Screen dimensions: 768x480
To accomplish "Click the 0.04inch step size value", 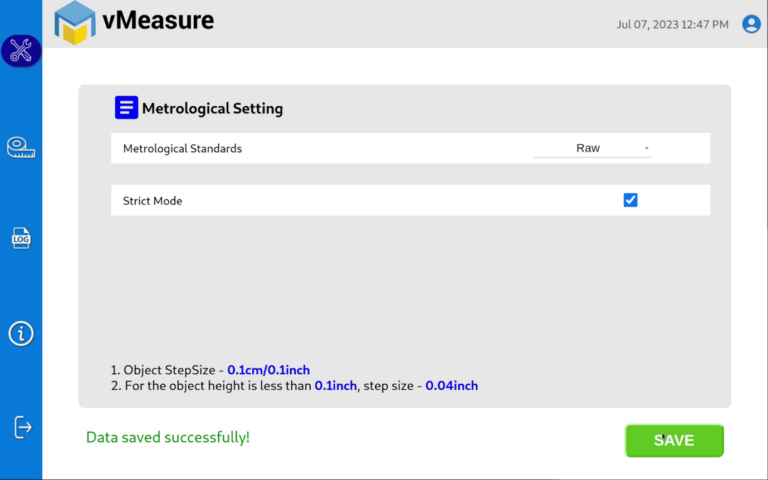I will tap(452, 385).
